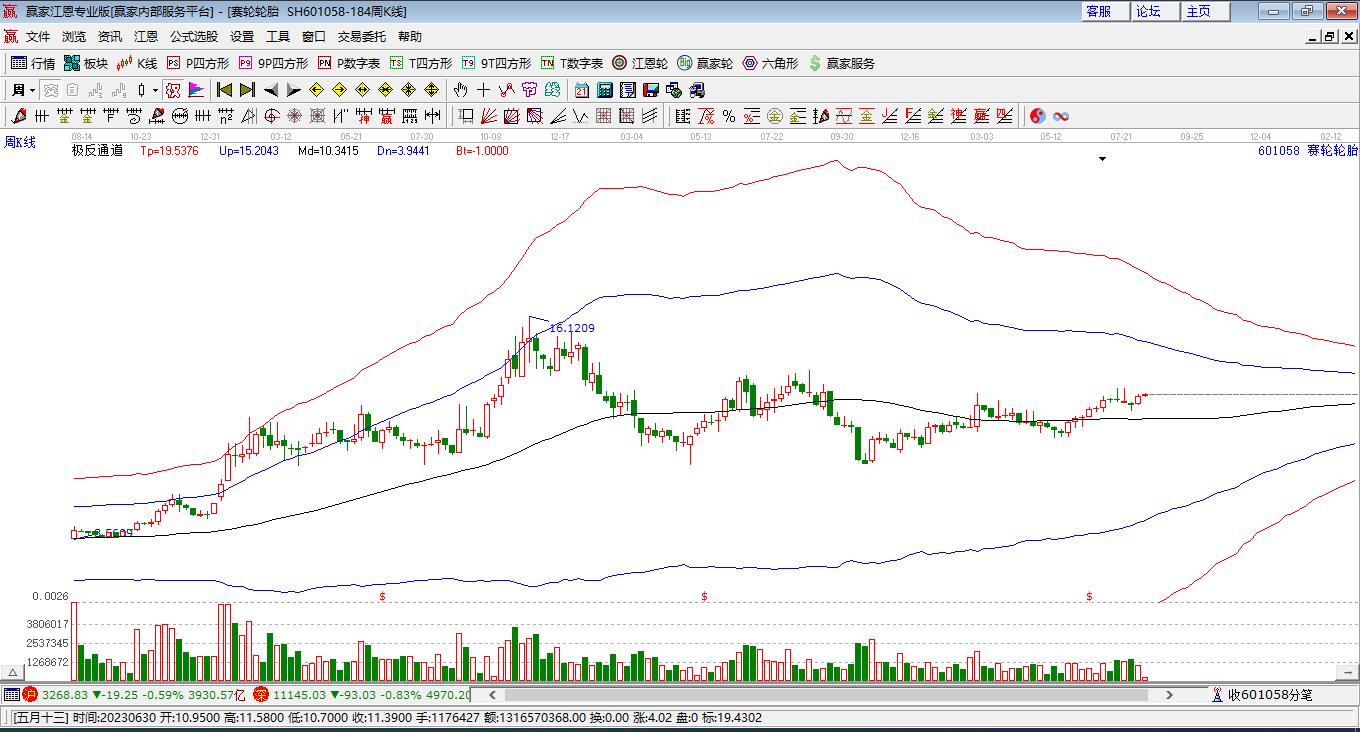Click the 16.1209 peak price label
Viewport: 1360px width, 732px height.
(x=572, y=328)
